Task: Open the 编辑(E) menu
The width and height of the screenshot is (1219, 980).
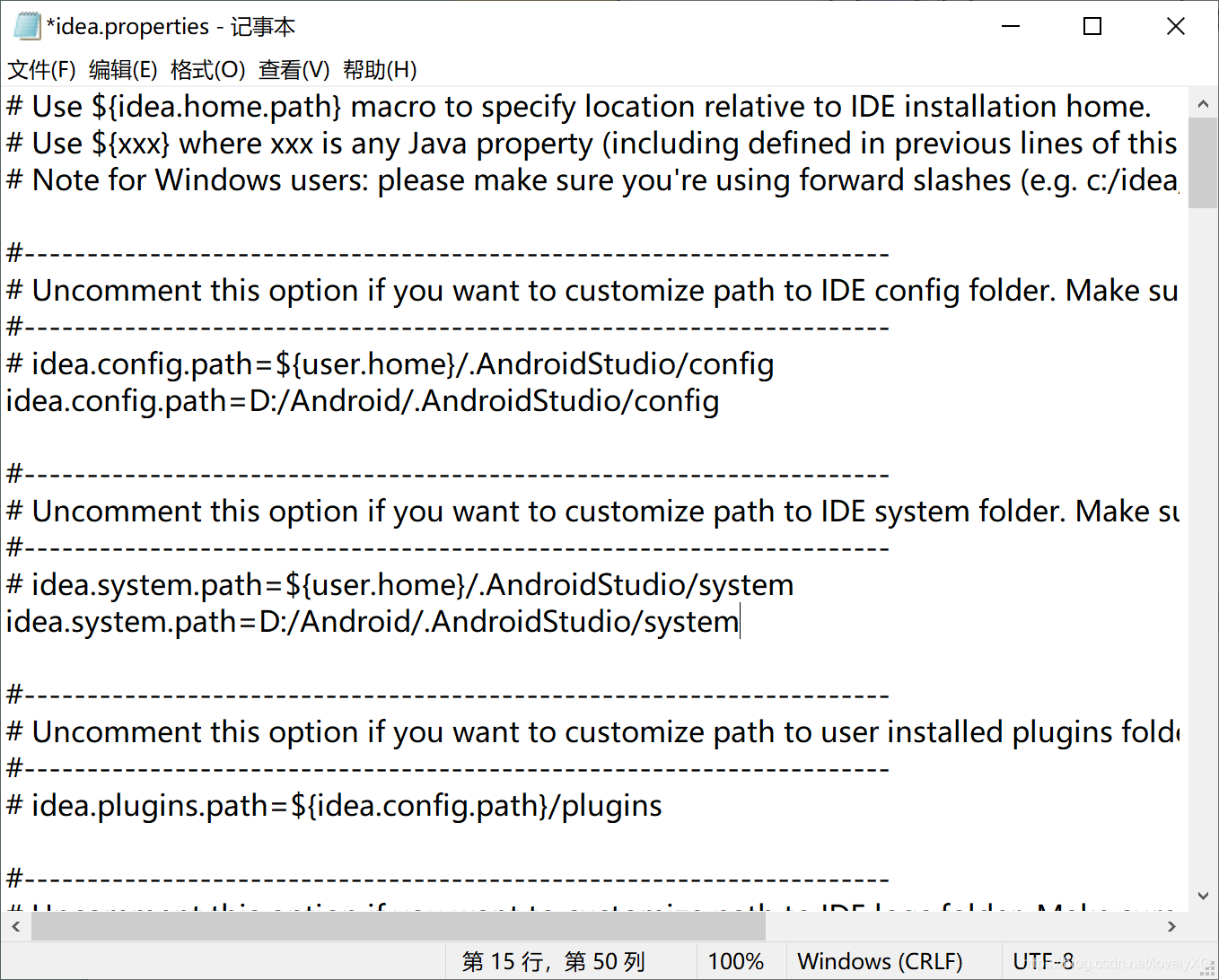Action: 123,70
